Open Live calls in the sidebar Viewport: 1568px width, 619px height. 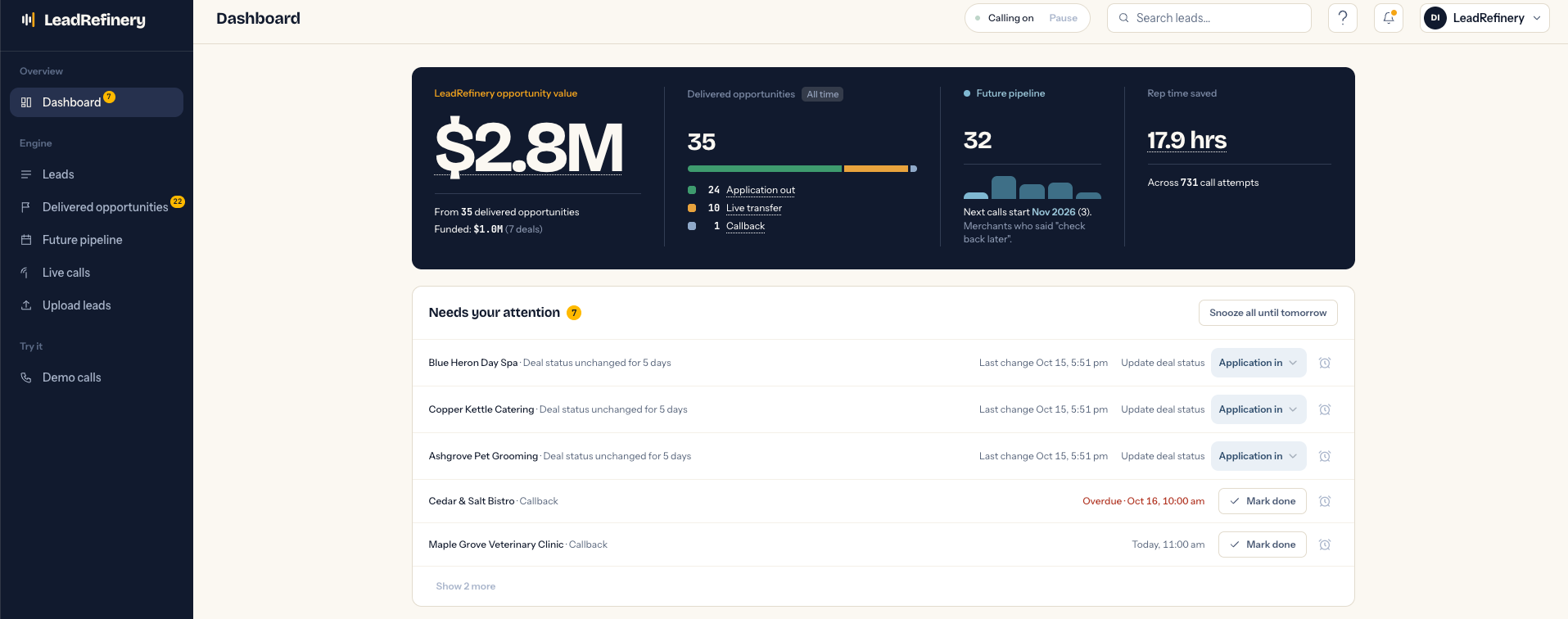pos(97,273)
